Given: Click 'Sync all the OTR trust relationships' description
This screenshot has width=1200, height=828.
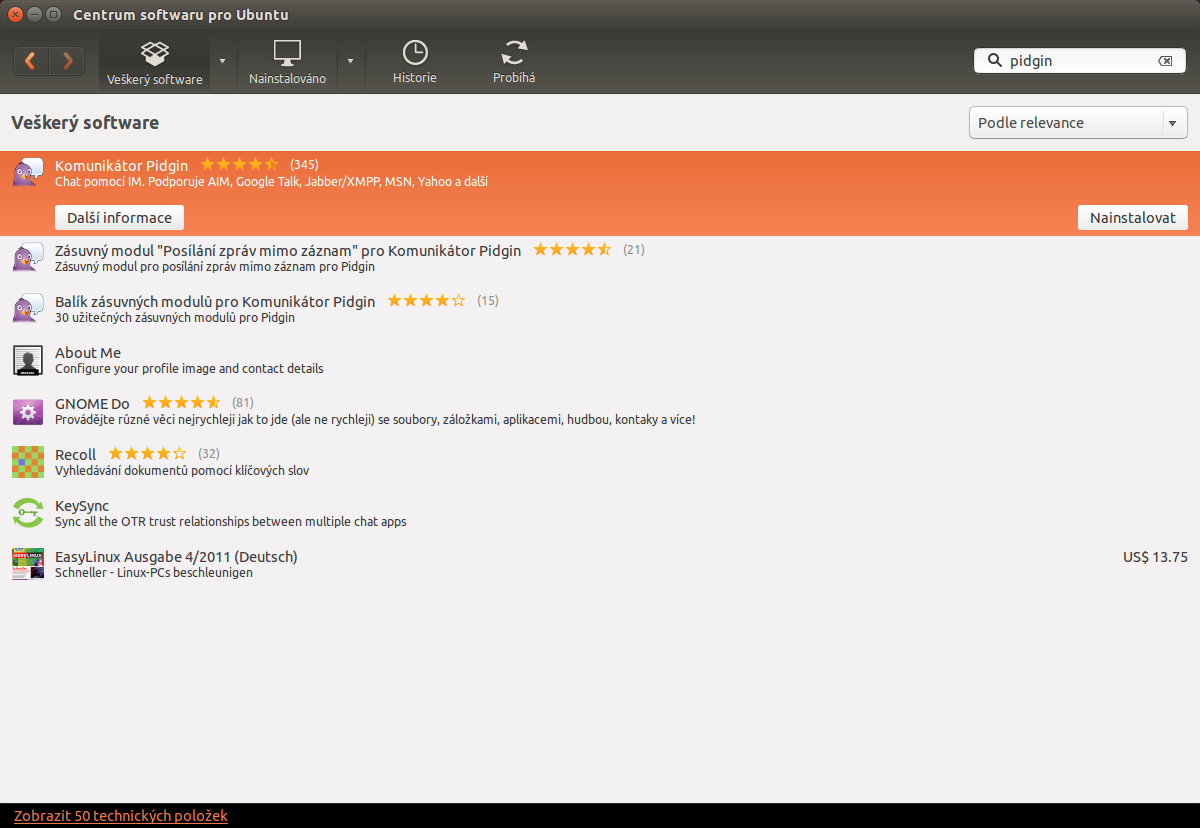Looking at the screenshot, I should 231,522.
